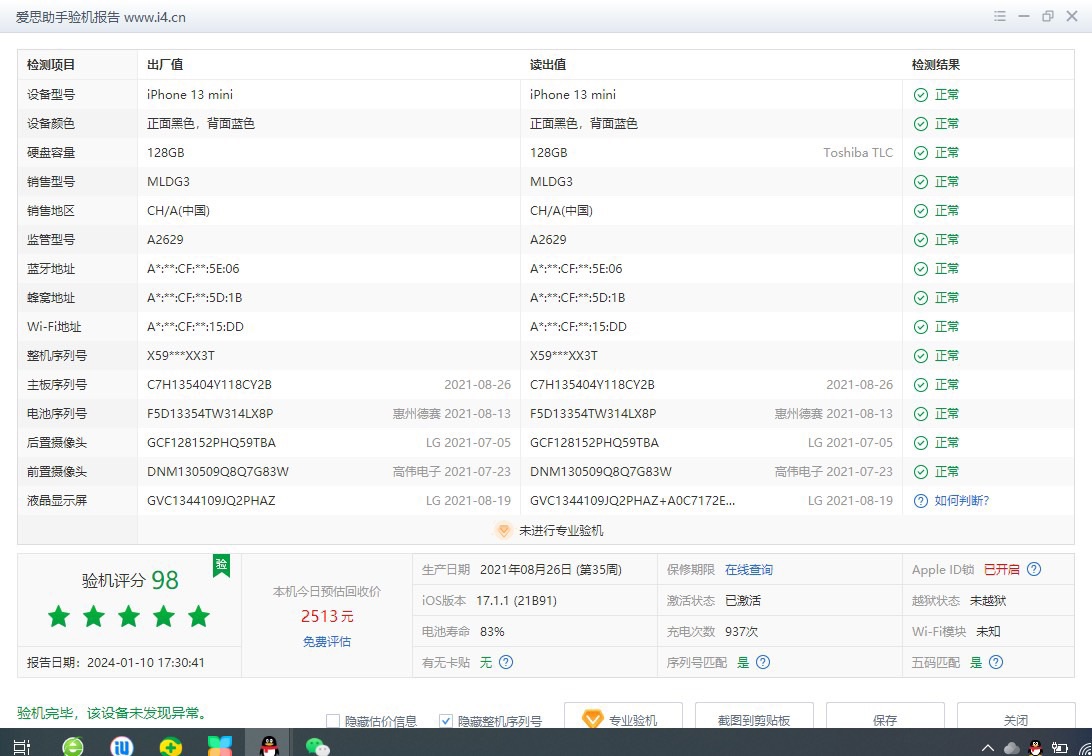Screen dimensions: 1092x756
Task: Click the 未越狱 jailbreak status value
Action: coord(988,601)
